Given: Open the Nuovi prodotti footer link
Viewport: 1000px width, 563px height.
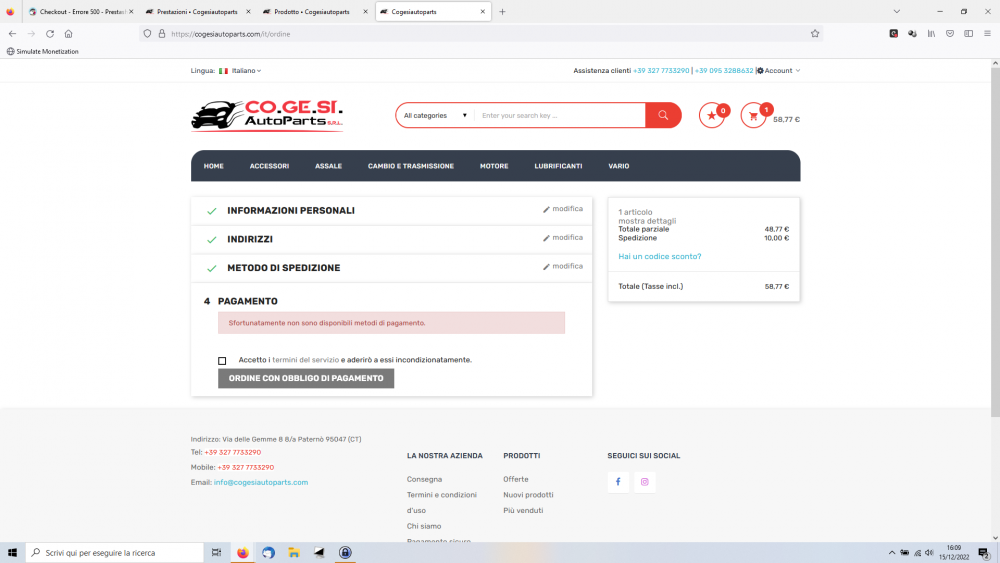Looking at the screenshot, I should pyautogui.click(x=528, y=495).
